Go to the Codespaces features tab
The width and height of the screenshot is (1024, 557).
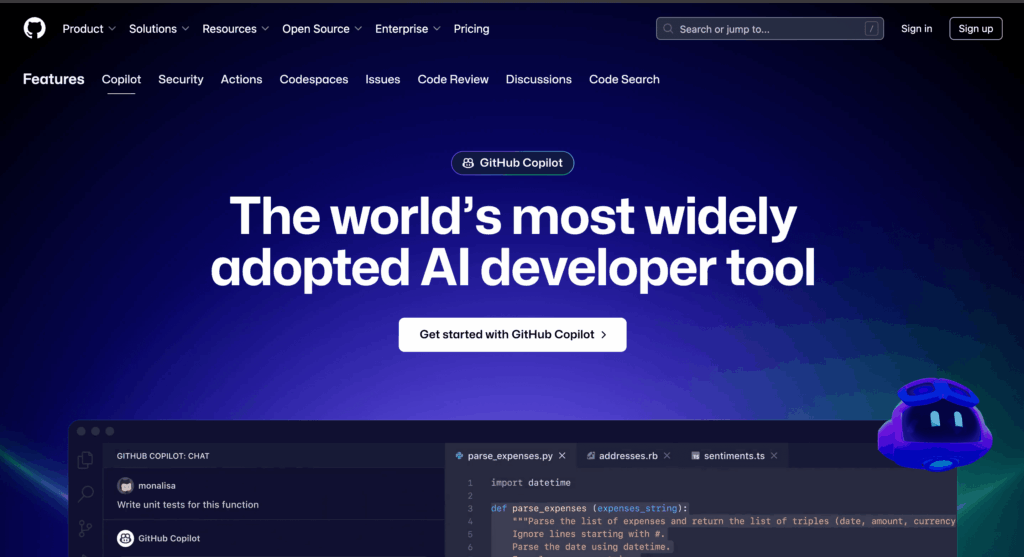(x=314, y=79)
